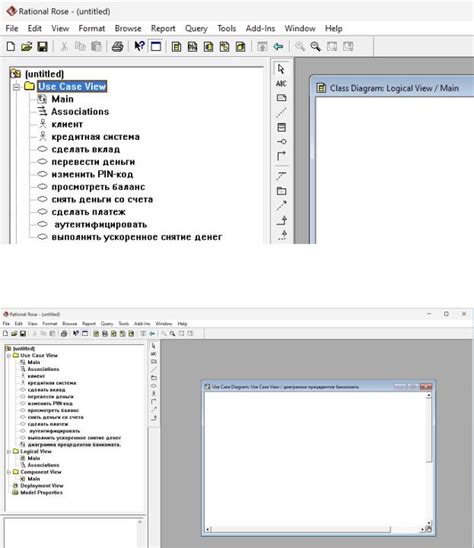Pick the Generalization arrow tool in upper toolbox
Screen dimensions: 474x548
click(x=281, y=220)
